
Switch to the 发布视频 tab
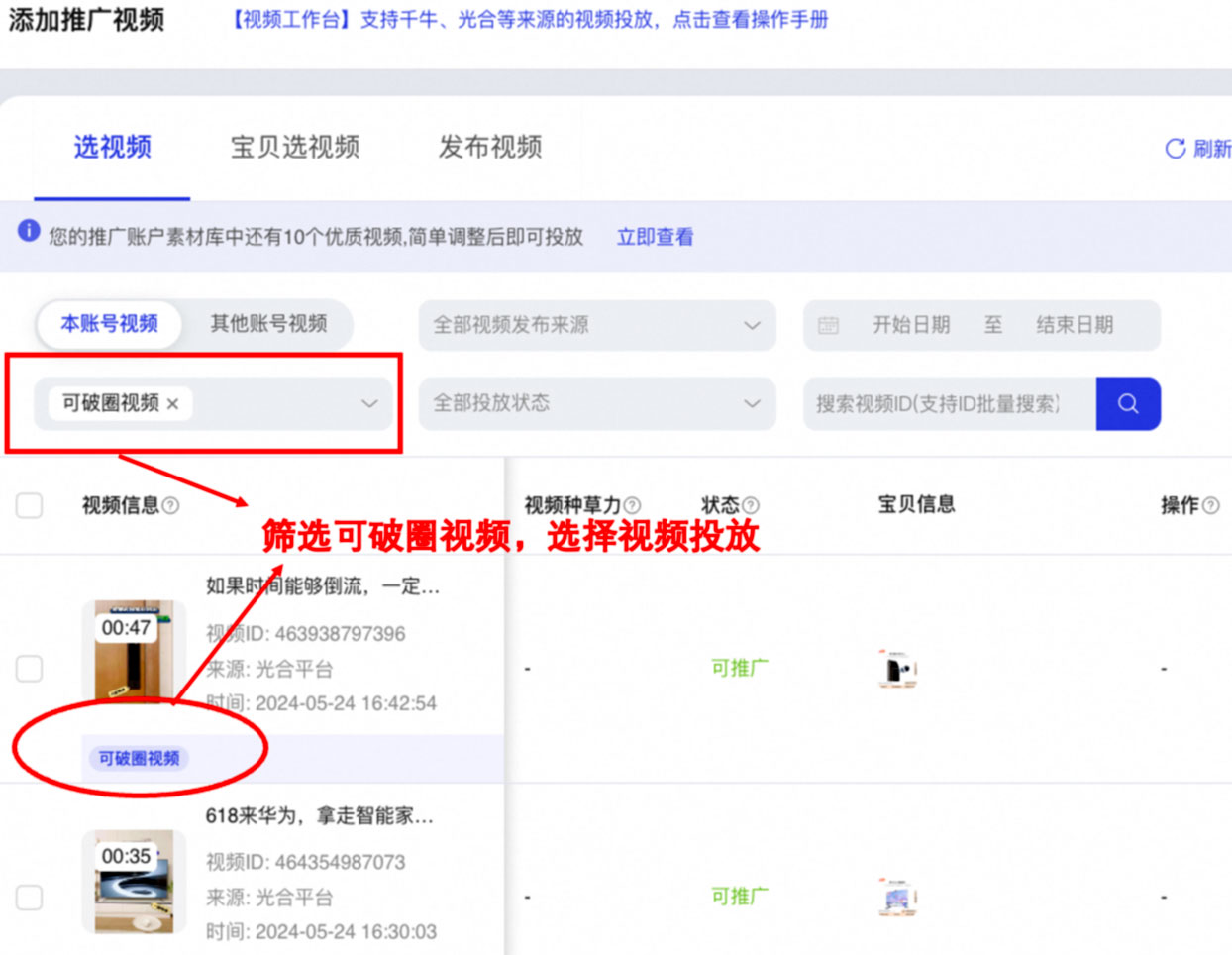[490, 148]
